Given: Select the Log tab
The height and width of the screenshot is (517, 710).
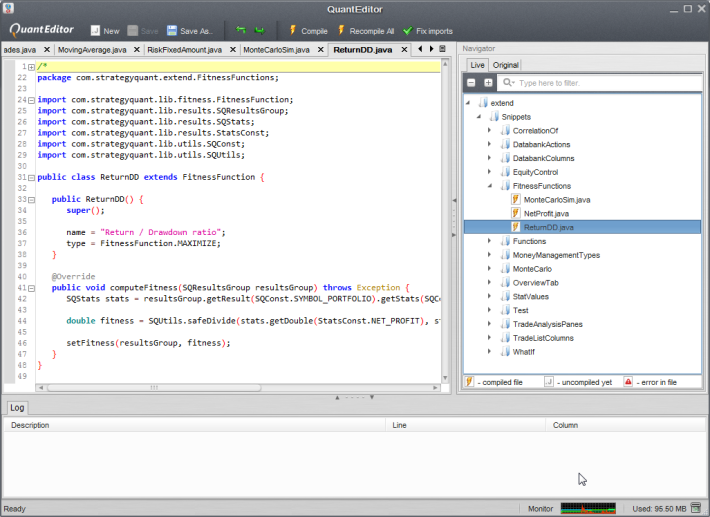Looking at the screenshot, I should (x=17, y=407).
